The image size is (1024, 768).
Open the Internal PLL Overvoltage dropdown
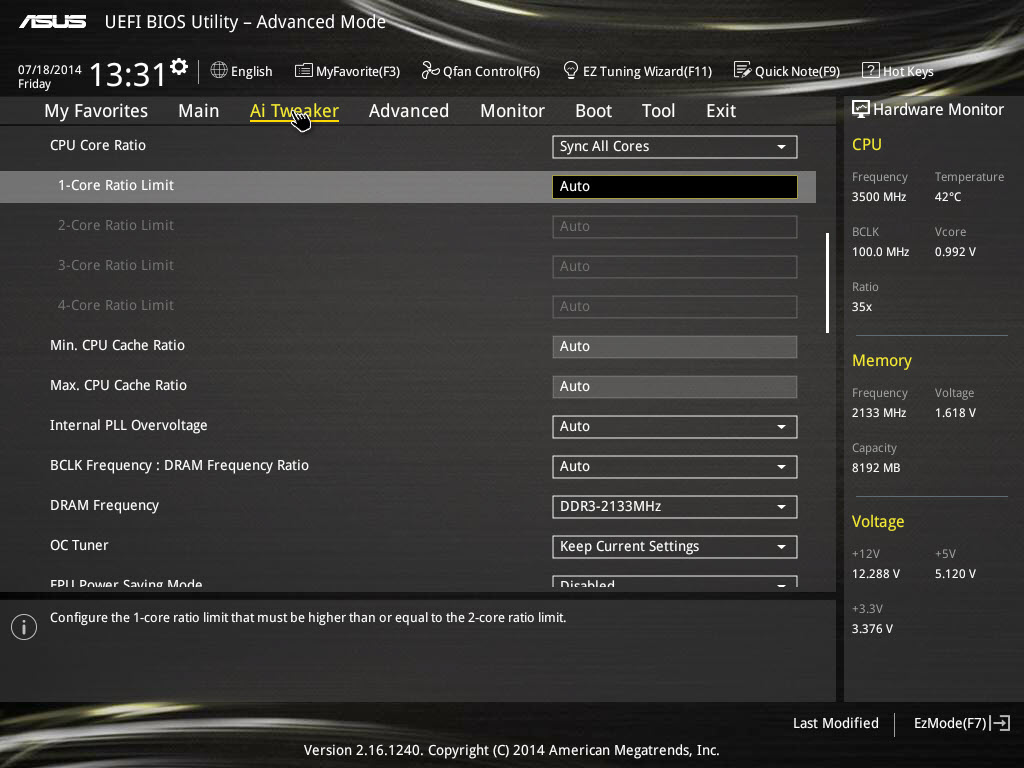point(675,426)
